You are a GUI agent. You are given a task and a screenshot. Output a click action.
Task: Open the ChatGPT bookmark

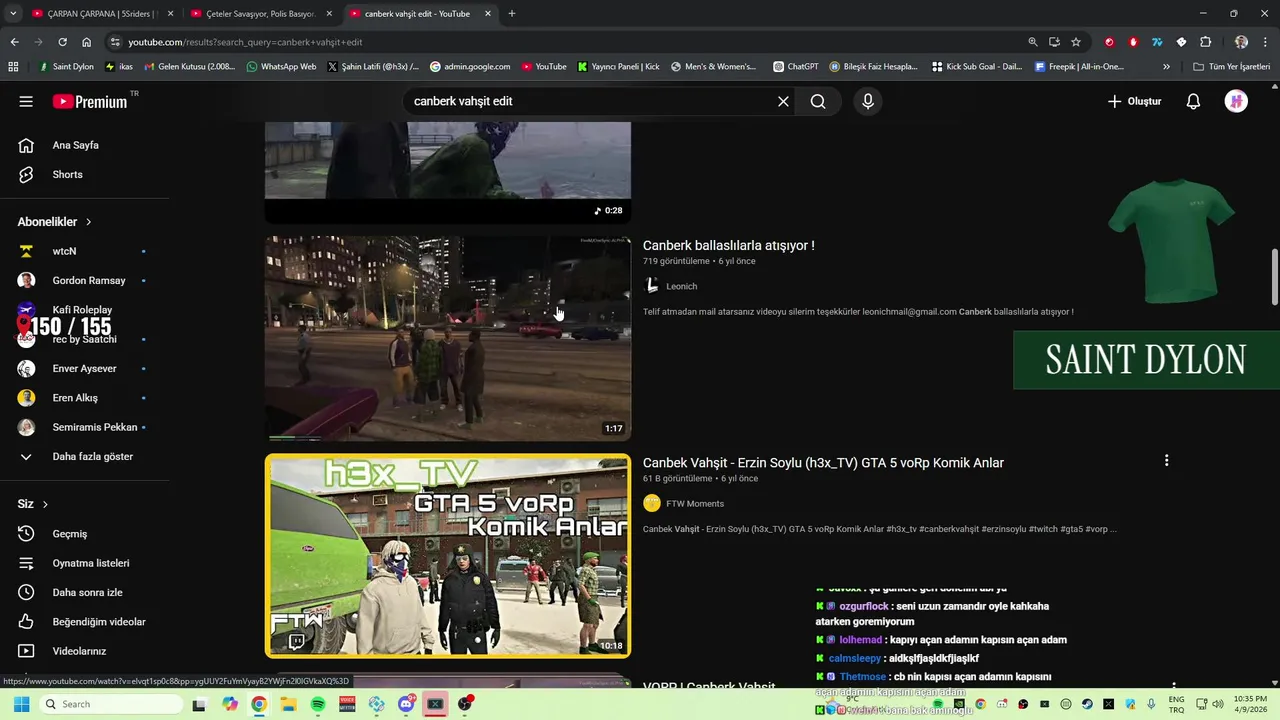[795, 67]
